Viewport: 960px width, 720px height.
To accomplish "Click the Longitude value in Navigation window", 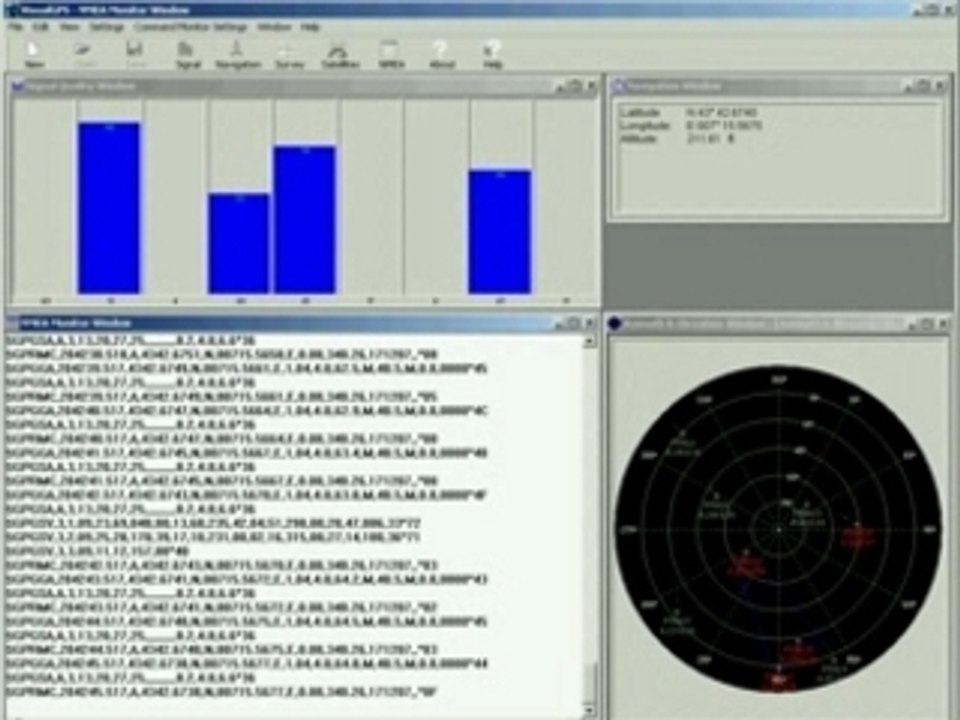I will coord(724,126).
